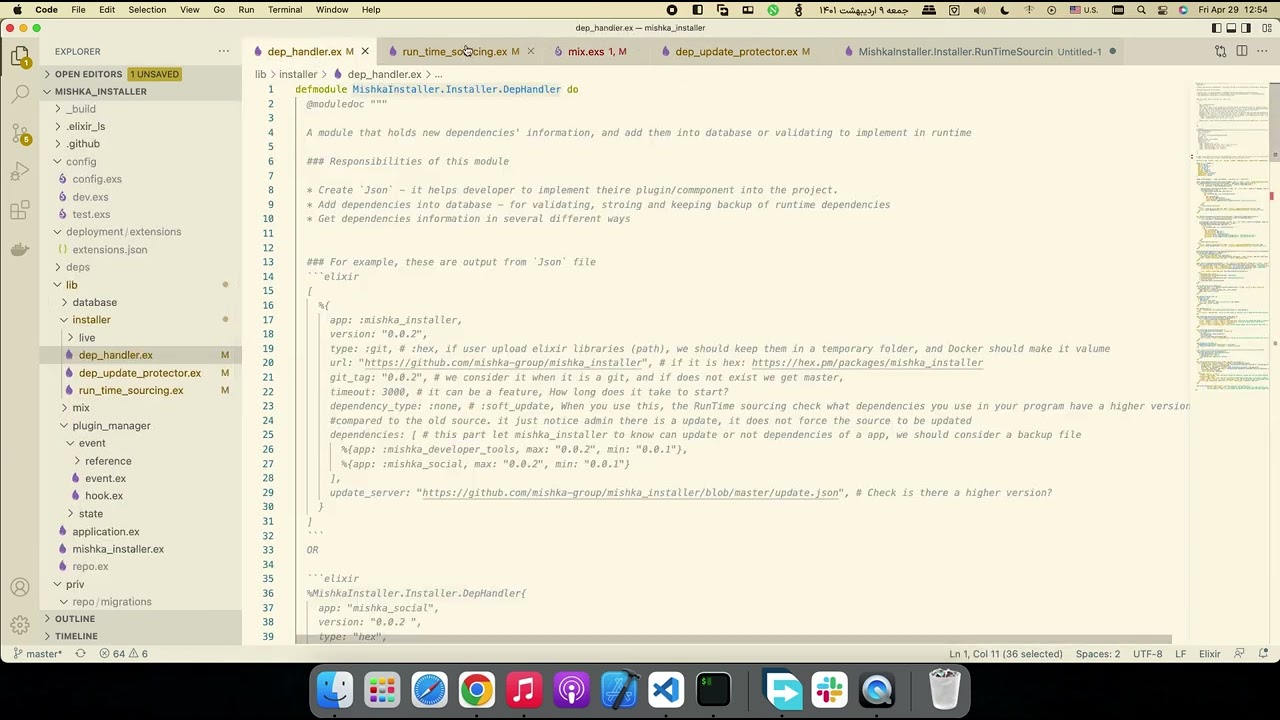Open the Search view in activity bar
Screen dimensions: 1280x720
pos(20,95)
